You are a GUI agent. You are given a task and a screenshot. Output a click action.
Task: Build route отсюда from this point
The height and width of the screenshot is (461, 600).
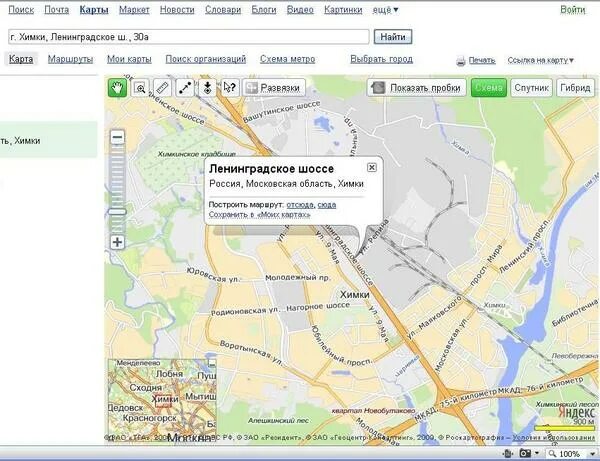click(x=300, y=205)
